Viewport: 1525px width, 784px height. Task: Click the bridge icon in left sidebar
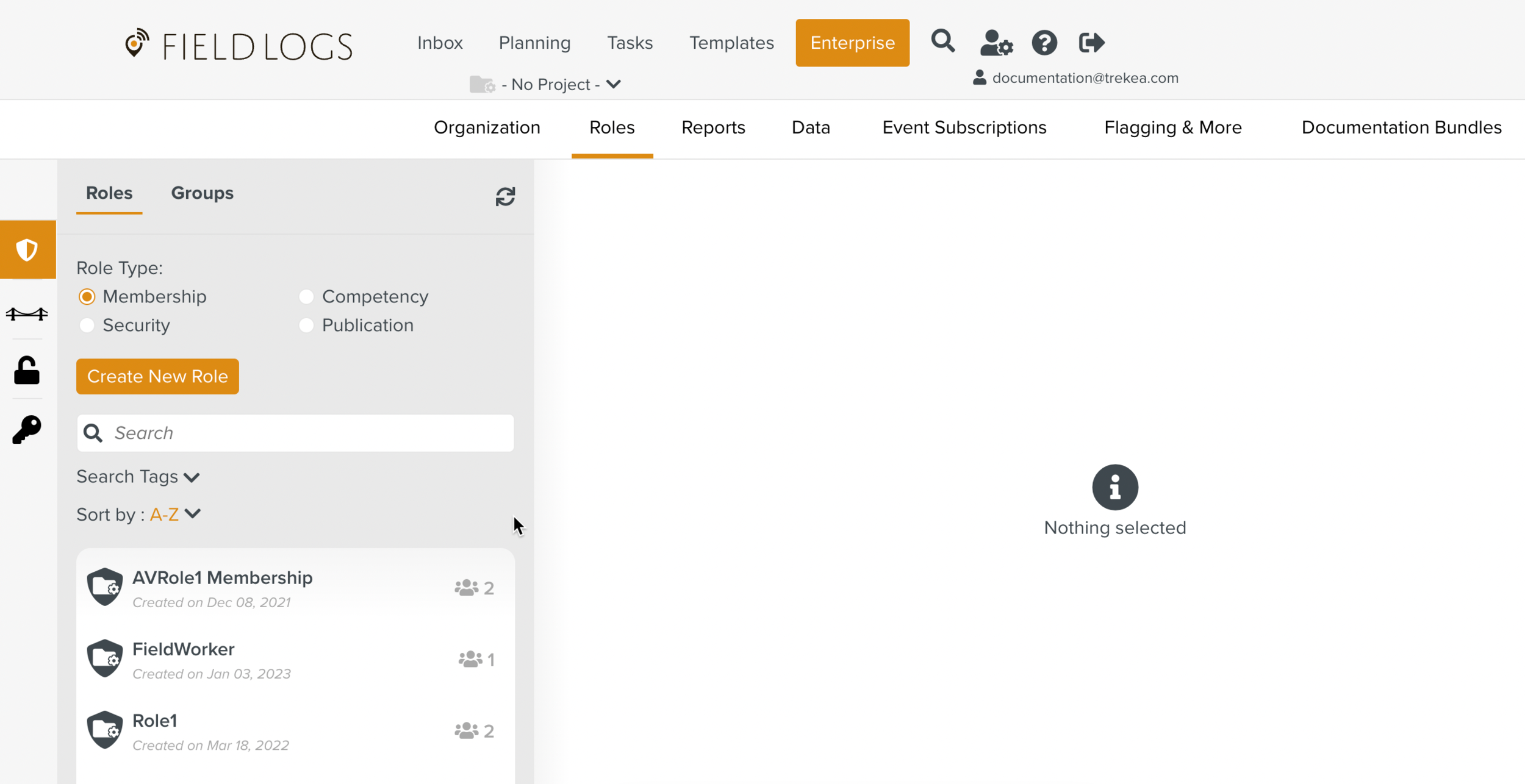tap(27, 314)
